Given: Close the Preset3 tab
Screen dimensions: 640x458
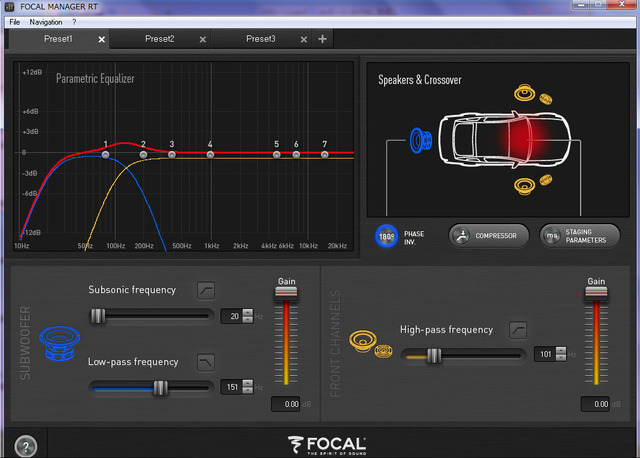Looking at the screenshot, I should click(x=304, y=40).
